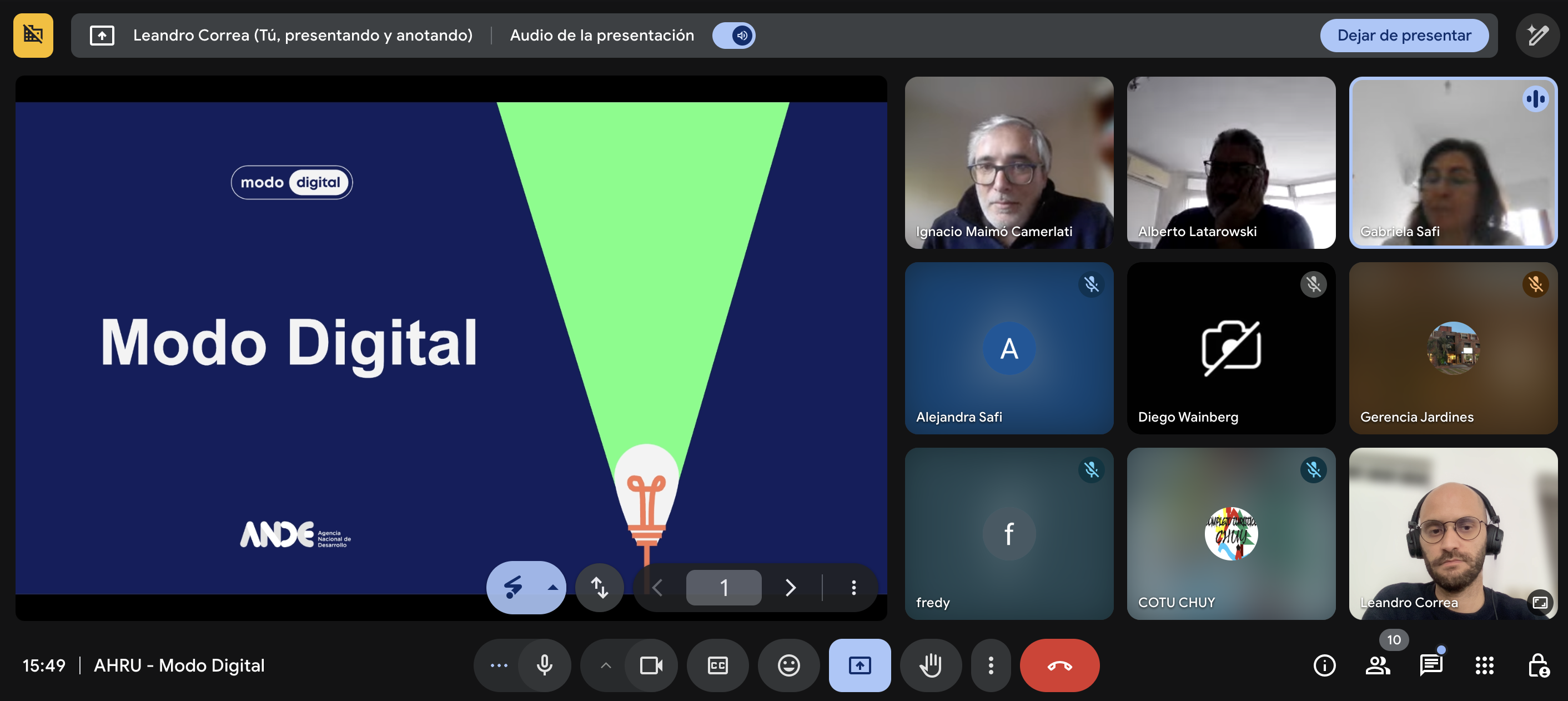Open slide controls more options menu
The width and height of the screenshot is (1568, 701).
click(x=853, y=587)
